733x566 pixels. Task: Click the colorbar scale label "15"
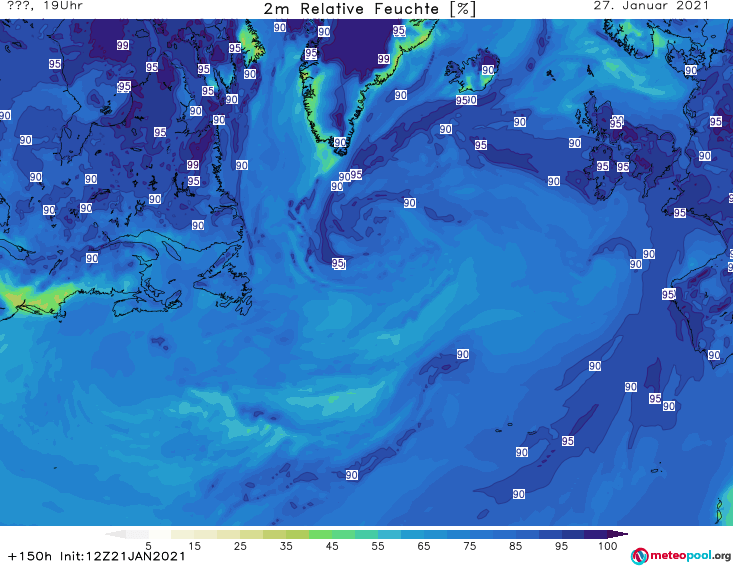194,546
